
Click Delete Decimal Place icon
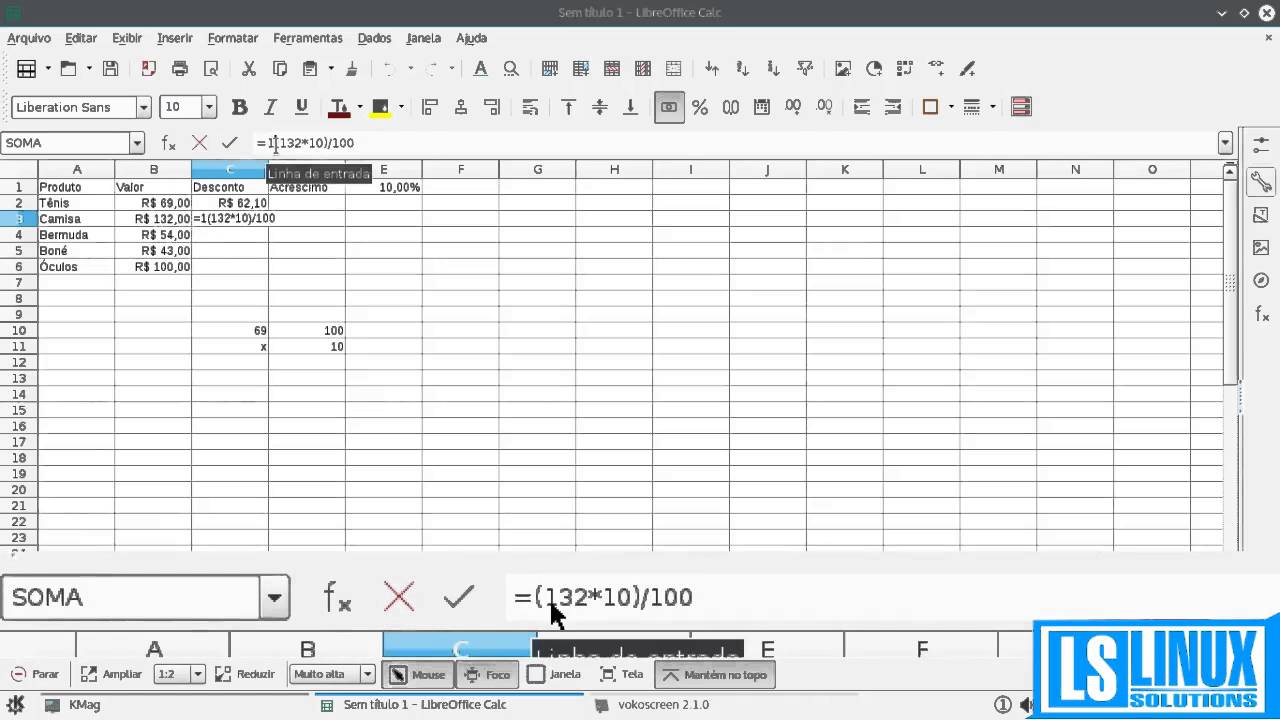tap(824, 107)
